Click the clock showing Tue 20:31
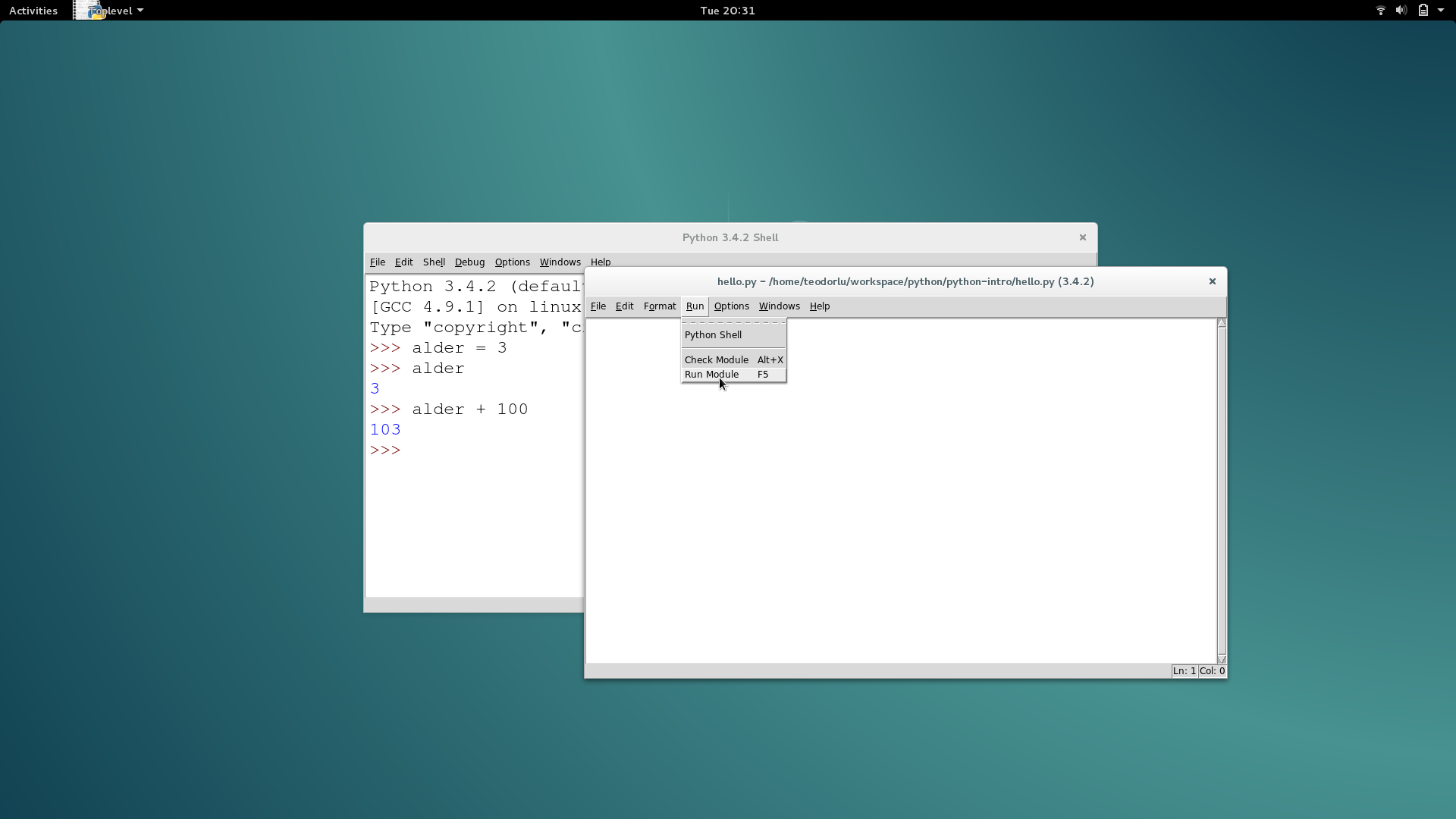Screen dimensions: 1456x819 click(727, 11)
